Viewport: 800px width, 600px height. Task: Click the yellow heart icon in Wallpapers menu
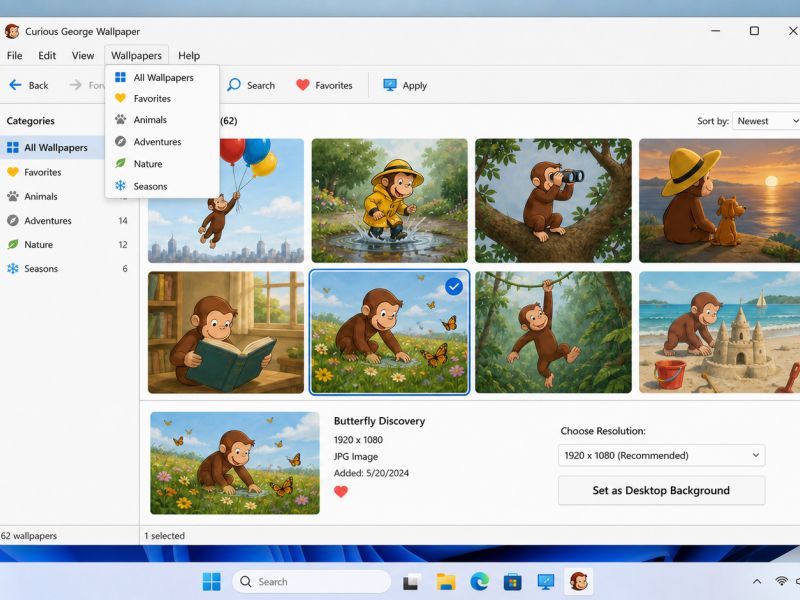point(120,98)
